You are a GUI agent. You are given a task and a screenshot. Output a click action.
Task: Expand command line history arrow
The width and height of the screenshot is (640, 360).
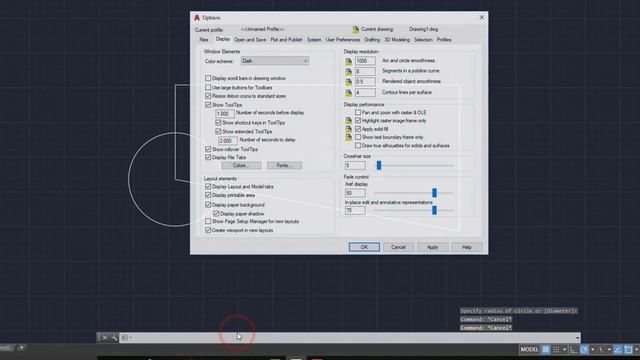click(577, 338)
